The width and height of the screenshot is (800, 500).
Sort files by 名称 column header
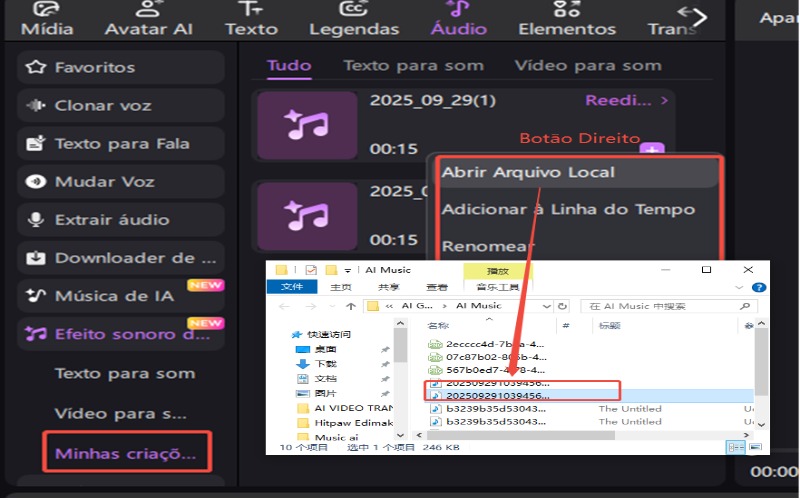point(438,326)
